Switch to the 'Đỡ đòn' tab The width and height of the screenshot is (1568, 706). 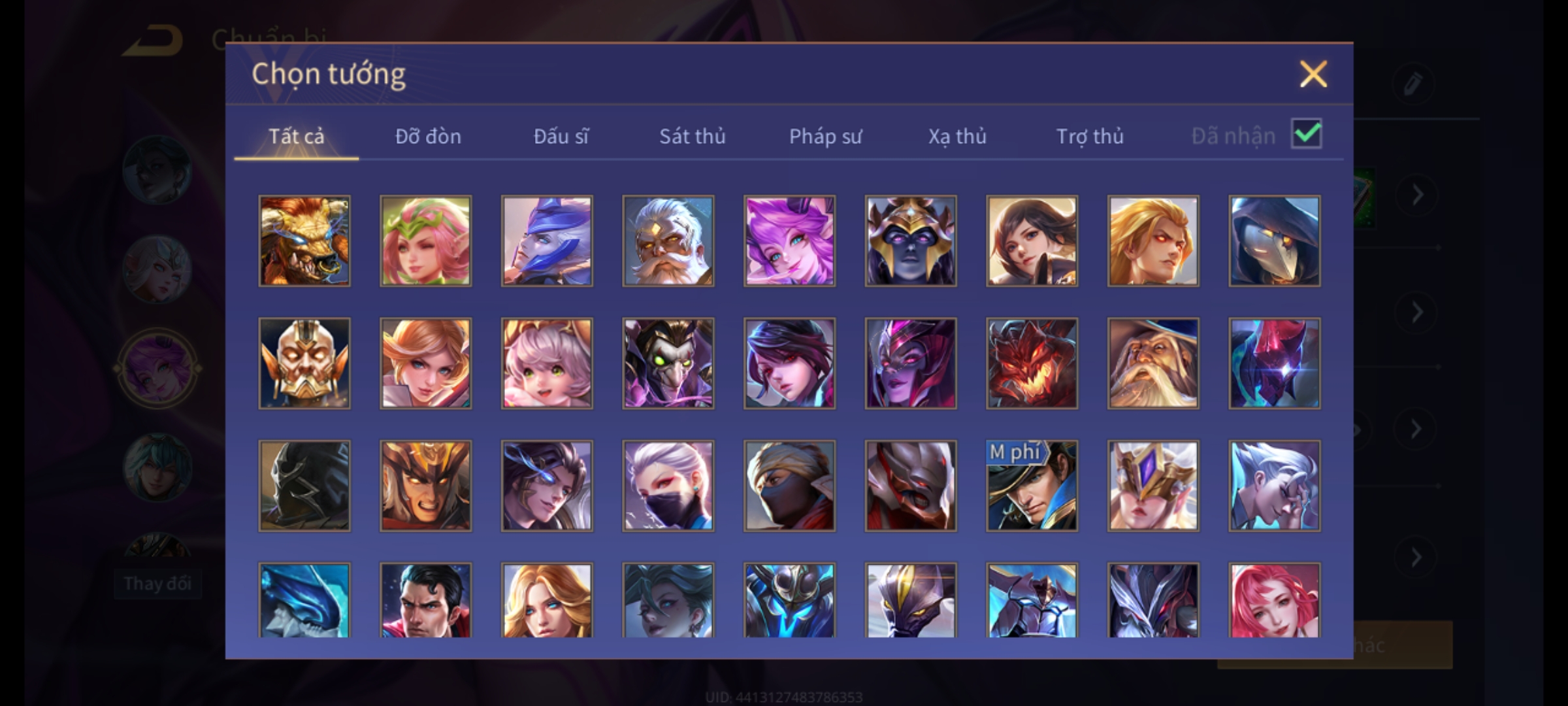click(x=428, y=136)
